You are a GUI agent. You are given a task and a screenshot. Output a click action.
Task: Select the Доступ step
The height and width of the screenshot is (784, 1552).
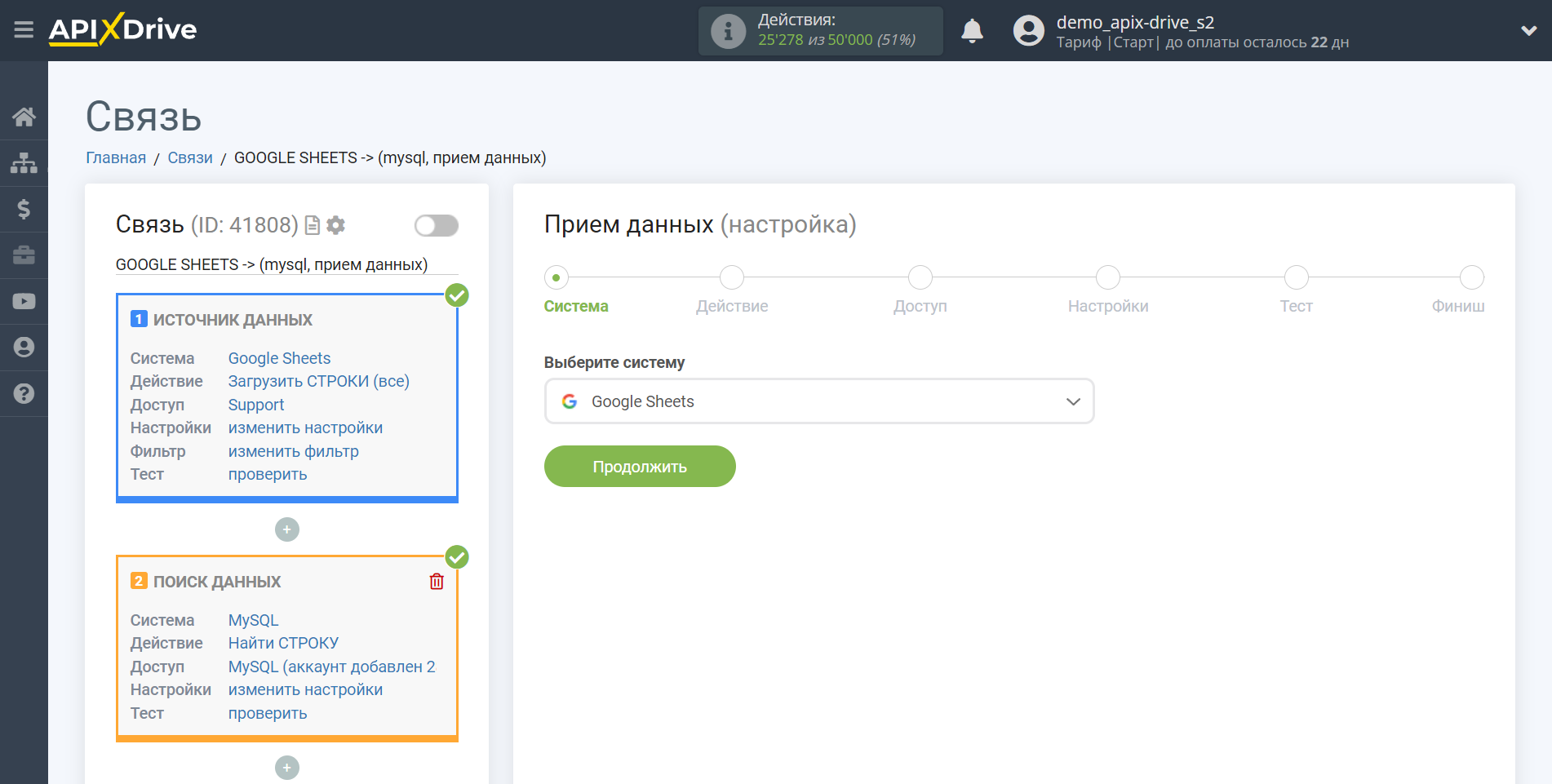(920, 277)
